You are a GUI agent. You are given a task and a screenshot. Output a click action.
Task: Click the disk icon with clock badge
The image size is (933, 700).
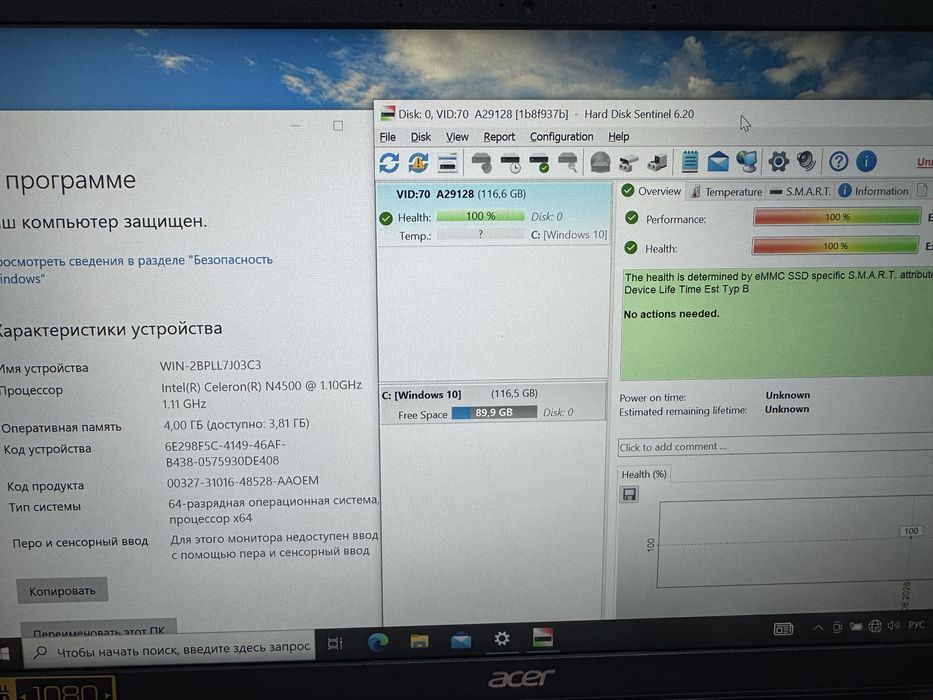(511, 163)
